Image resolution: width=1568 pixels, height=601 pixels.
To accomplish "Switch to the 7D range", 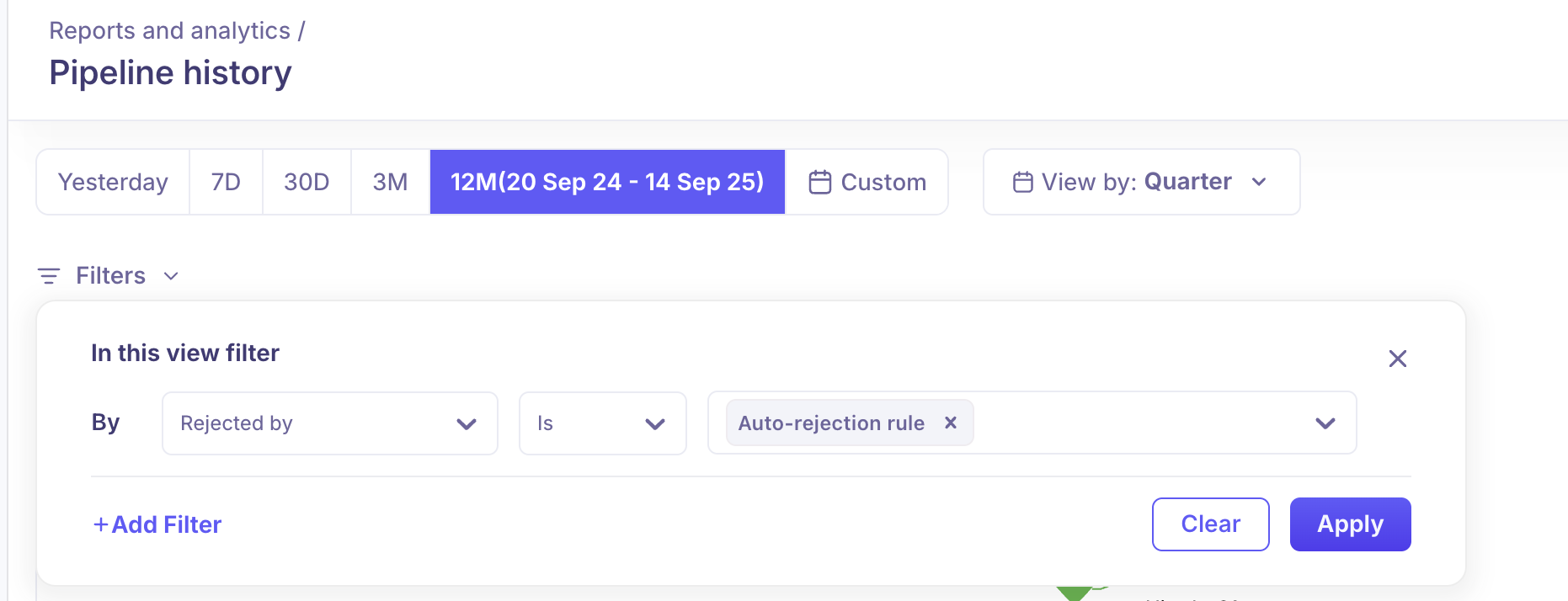I will [226, 181].
